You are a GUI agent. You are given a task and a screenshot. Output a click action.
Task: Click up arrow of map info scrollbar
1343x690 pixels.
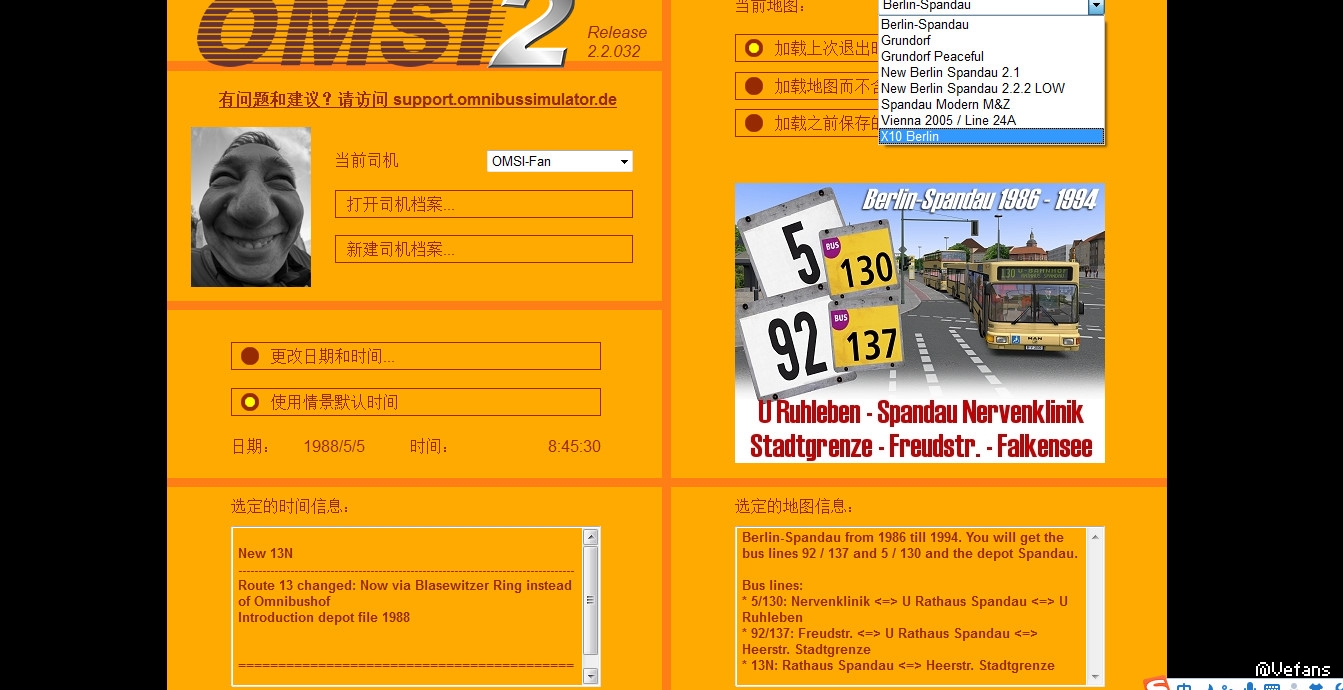[1095, 537]
